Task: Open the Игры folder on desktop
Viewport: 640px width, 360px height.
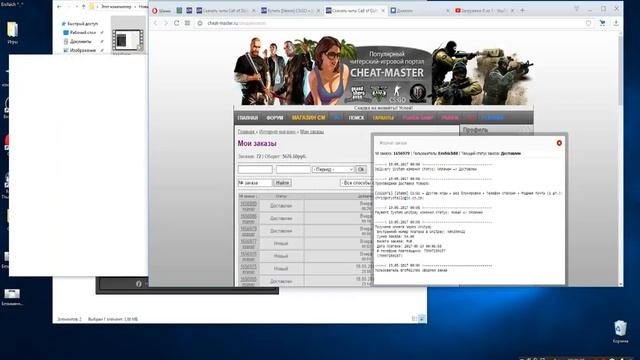Action: (12, 32)
